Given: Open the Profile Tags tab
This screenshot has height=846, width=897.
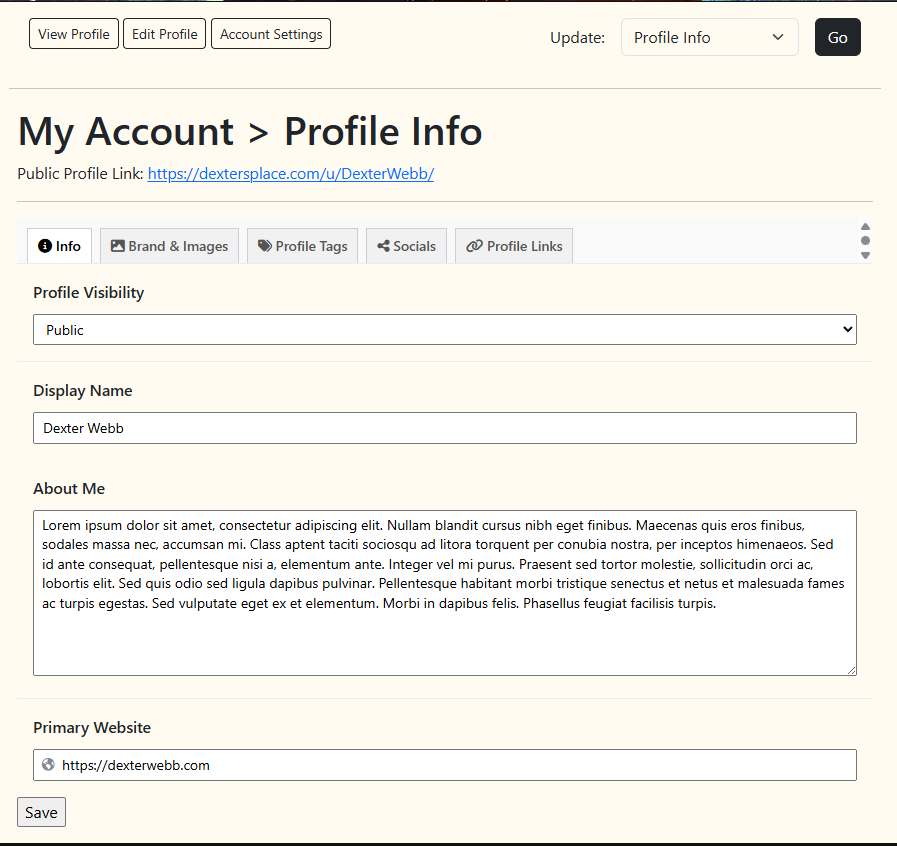Looking at the screenshot, I should click(x=302, y=246).
